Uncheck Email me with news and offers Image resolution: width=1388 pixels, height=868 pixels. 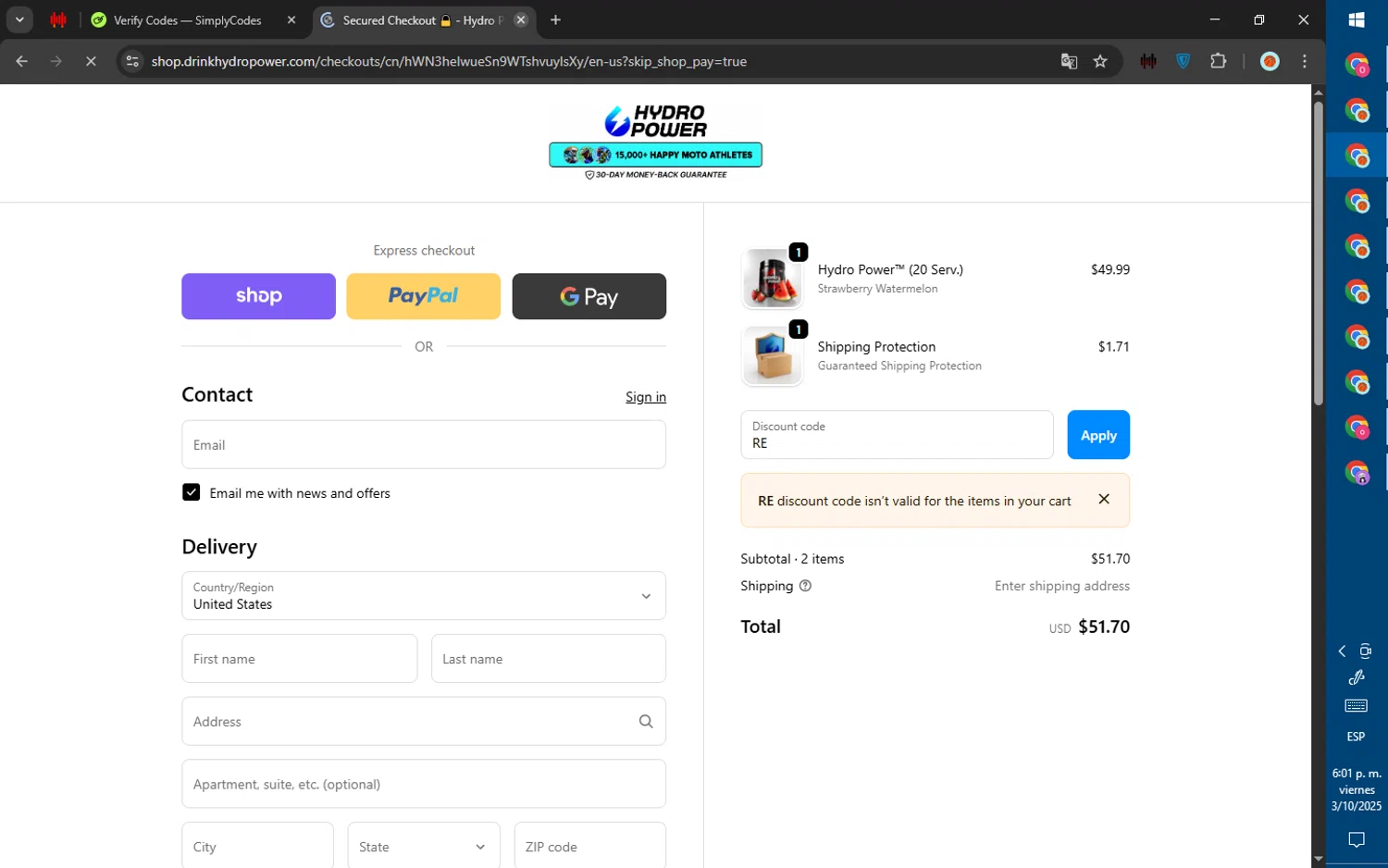[x=191, y=492]
